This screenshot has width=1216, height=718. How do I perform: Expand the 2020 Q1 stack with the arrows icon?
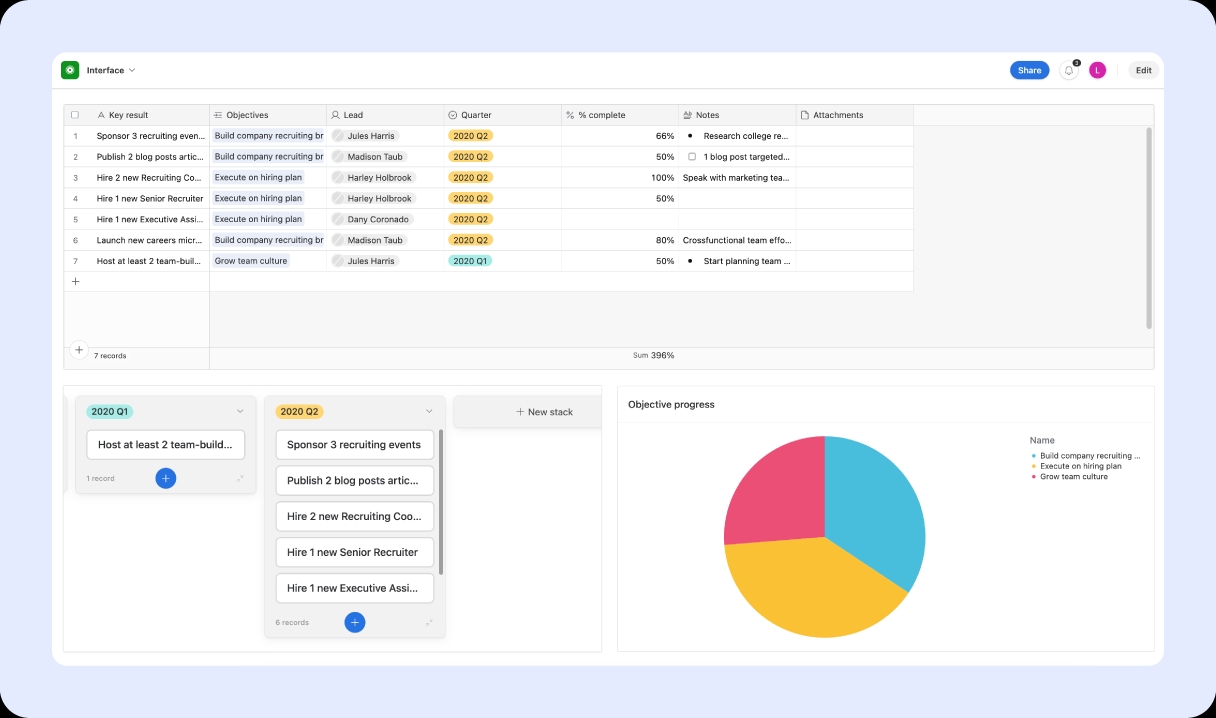240,479
